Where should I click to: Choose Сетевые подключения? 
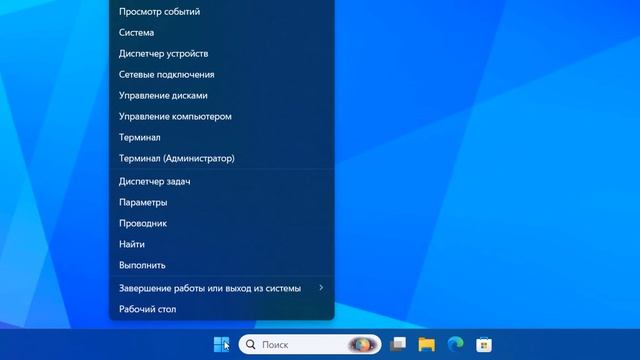222,75
